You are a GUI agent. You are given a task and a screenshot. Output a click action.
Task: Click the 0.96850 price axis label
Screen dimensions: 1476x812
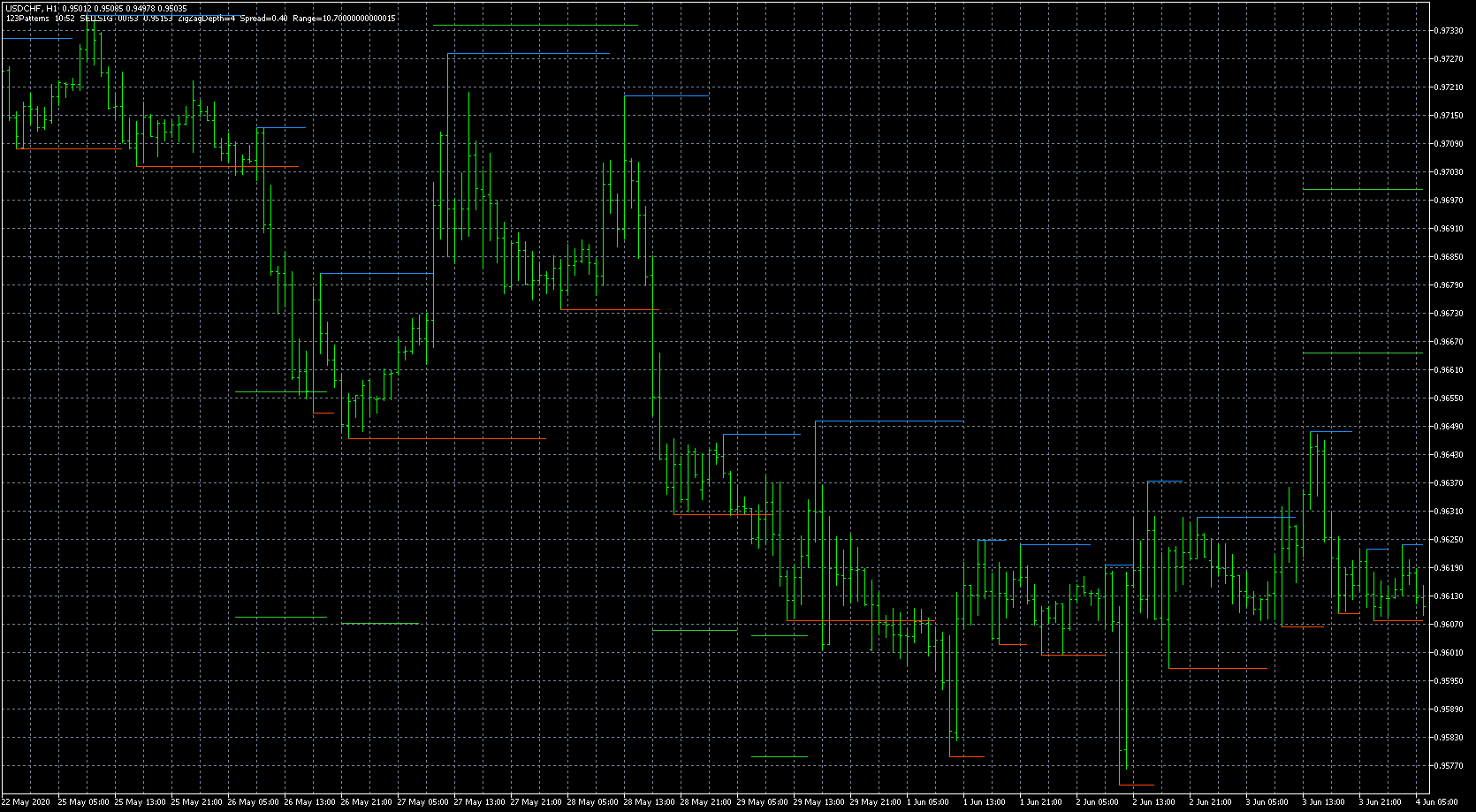[x=1450, y=257]
